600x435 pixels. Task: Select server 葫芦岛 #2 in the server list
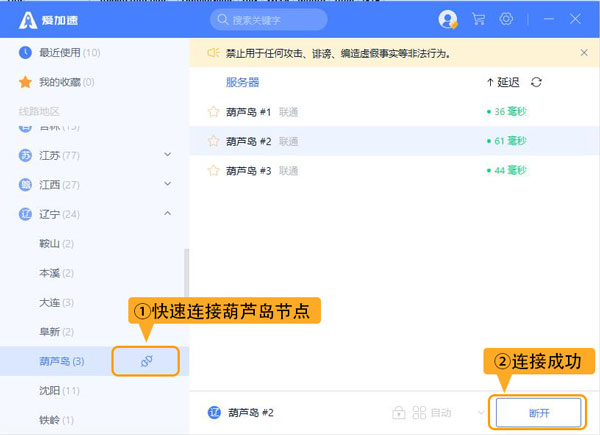pyautogui.click(x=394, y=141)
